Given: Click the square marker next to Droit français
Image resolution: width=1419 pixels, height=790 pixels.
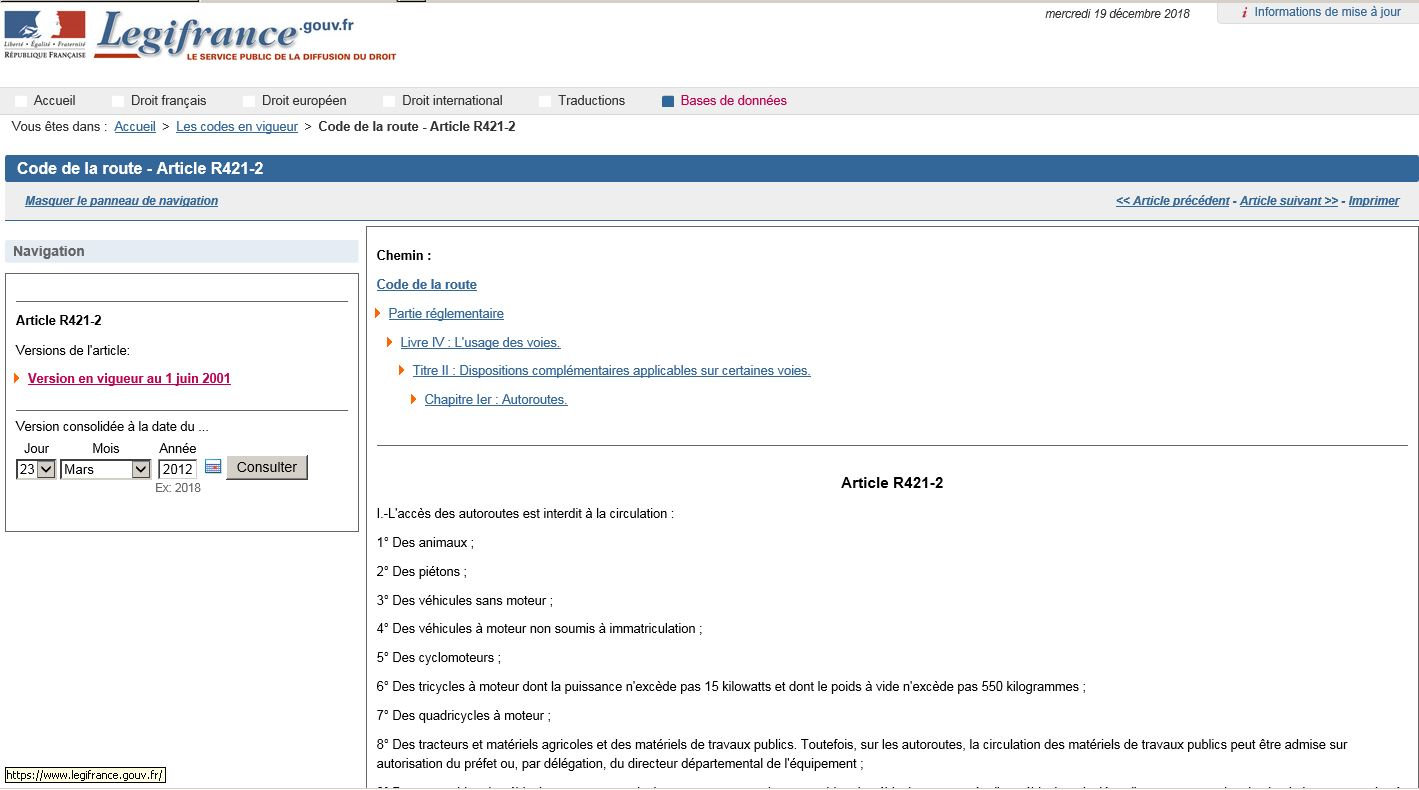Looking at the screenshot, I should pos(118,101).
